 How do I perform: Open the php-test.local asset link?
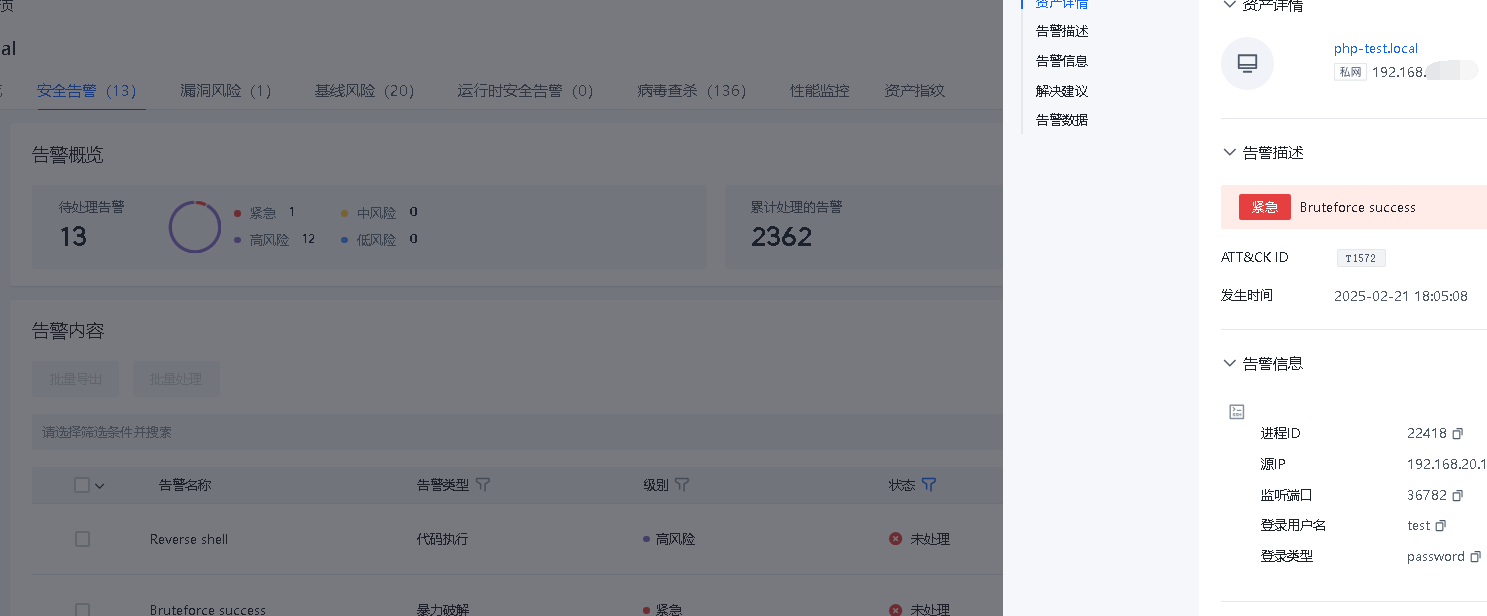pyautogui.click(x=1375, y=49)
